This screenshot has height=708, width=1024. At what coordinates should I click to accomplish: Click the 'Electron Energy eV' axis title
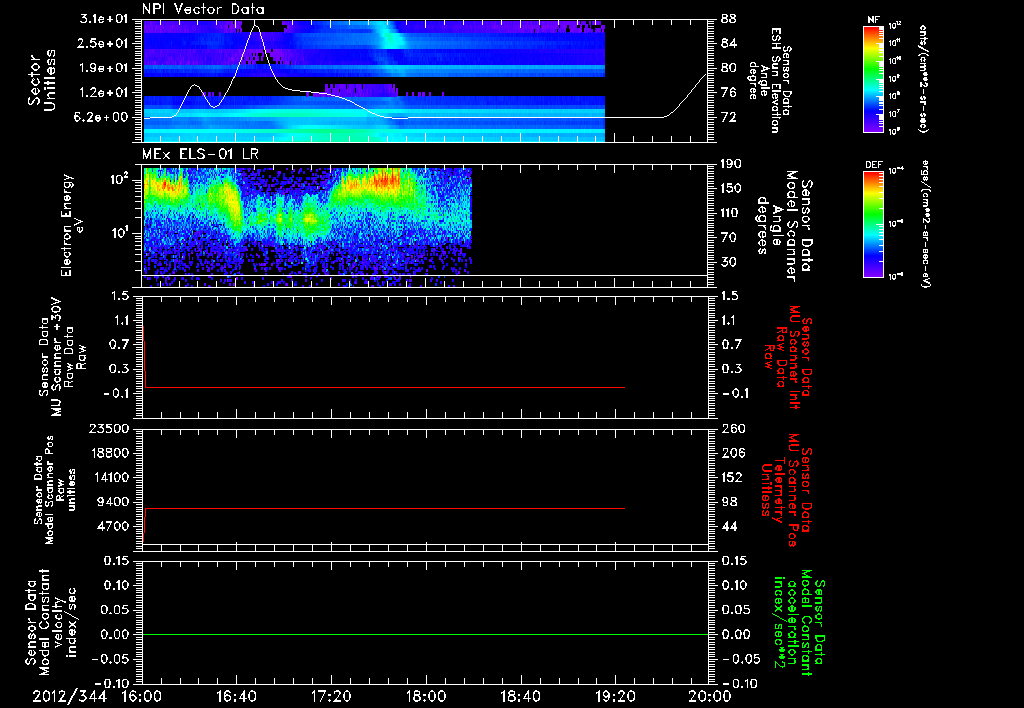(x=71, y=225)
